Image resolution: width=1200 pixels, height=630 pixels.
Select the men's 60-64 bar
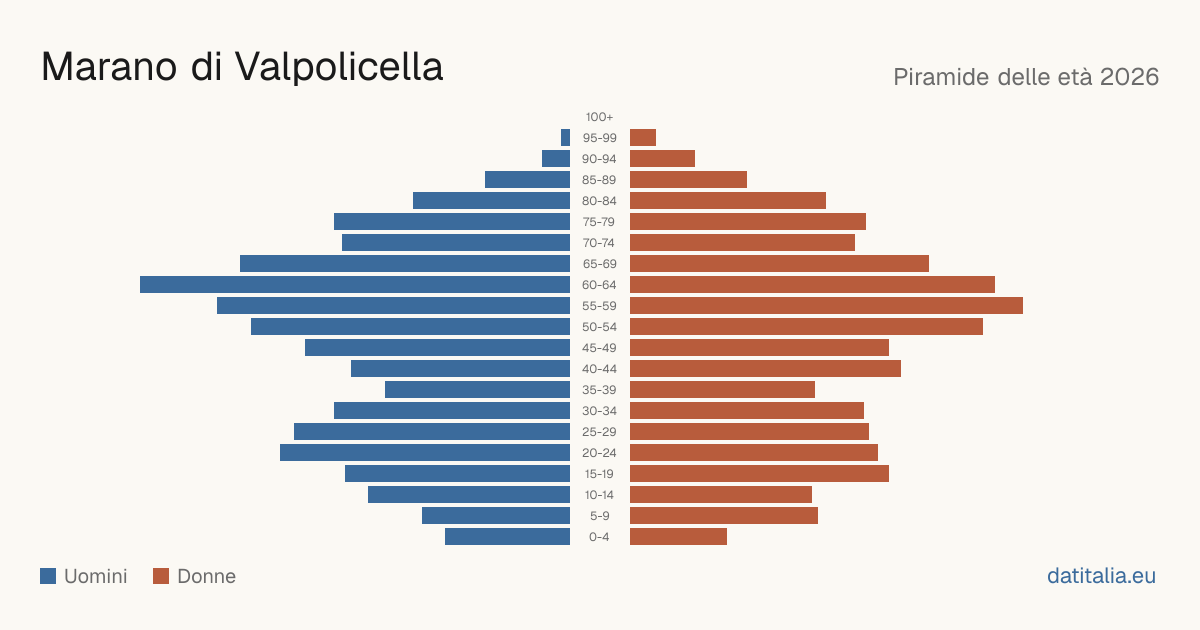[355, 285]
